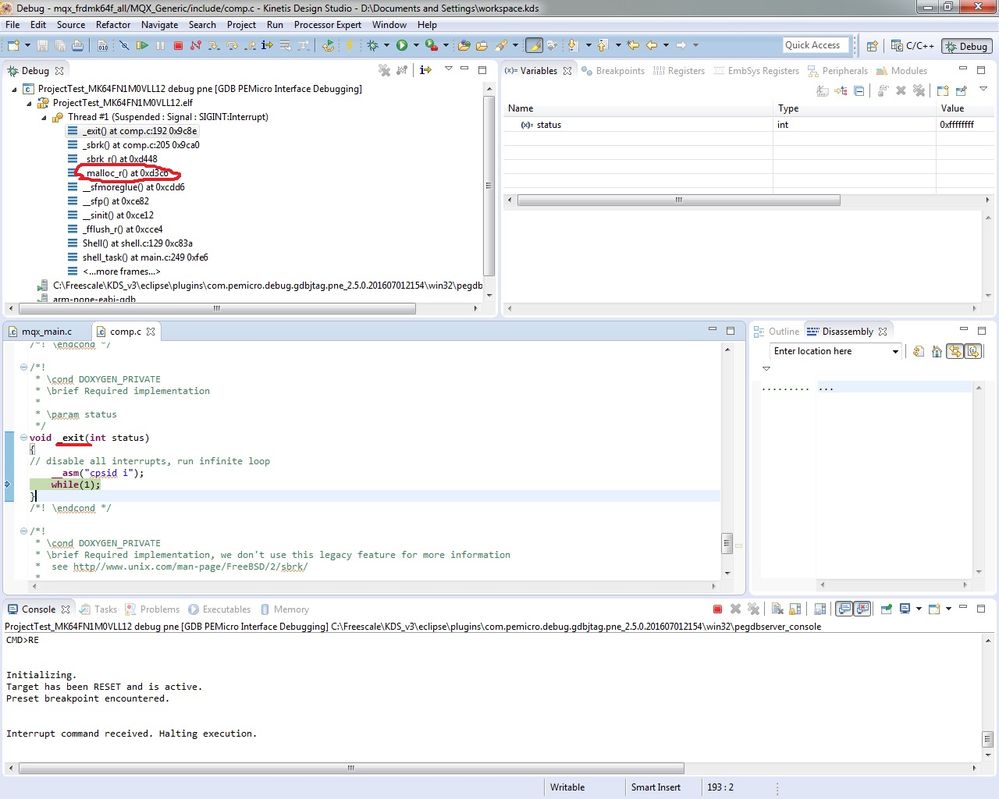This screenshot has width=999, height=799.
Task: Click the Step Return toolbar icon
Action: pyautogui.click(x=250, y=45)
